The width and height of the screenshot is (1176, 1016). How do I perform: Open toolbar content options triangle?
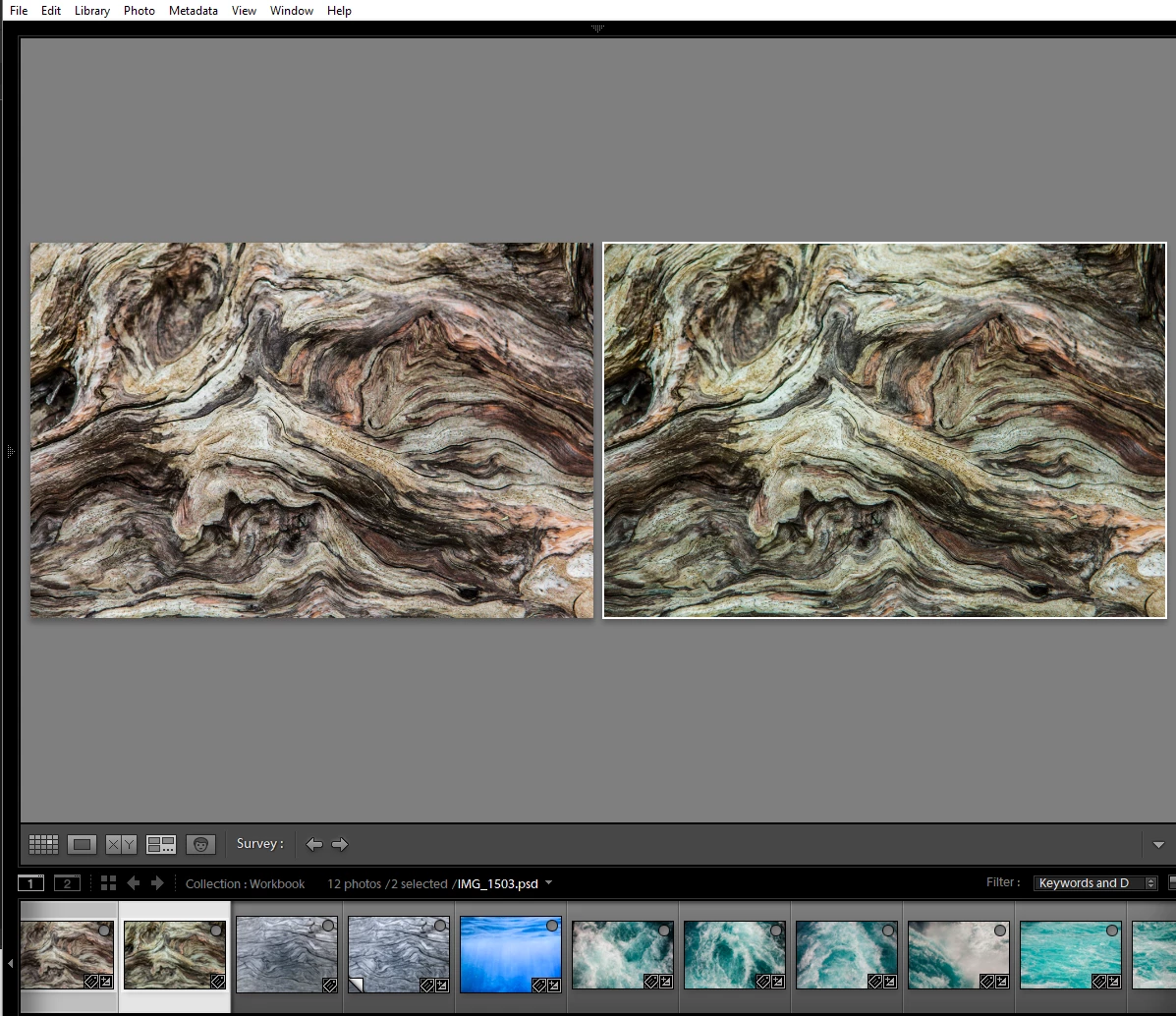1158,845
